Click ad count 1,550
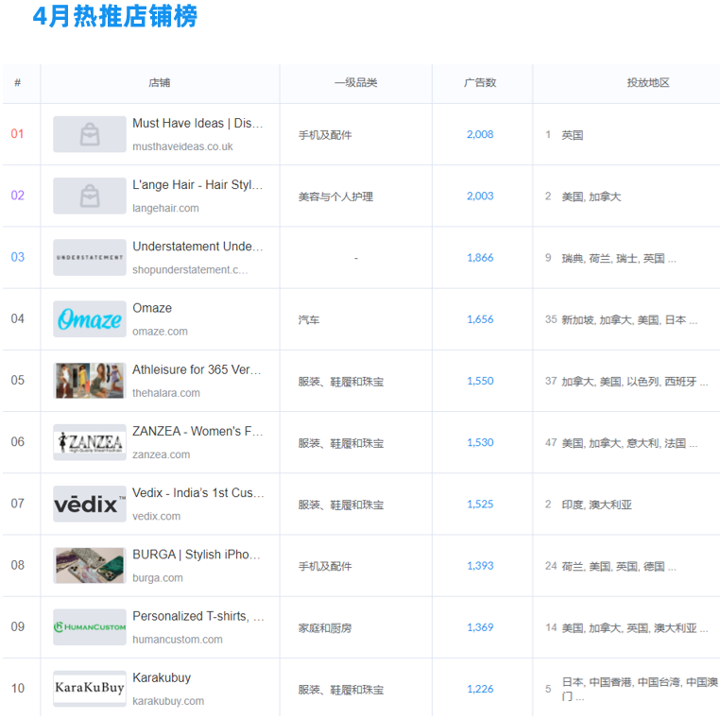720x719 pixels. point(480,381)
